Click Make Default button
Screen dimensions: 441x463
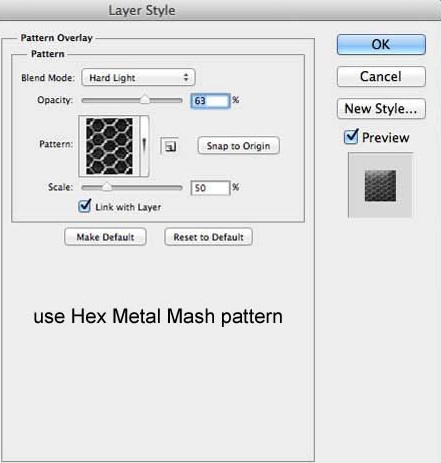(x=105, y=237)
